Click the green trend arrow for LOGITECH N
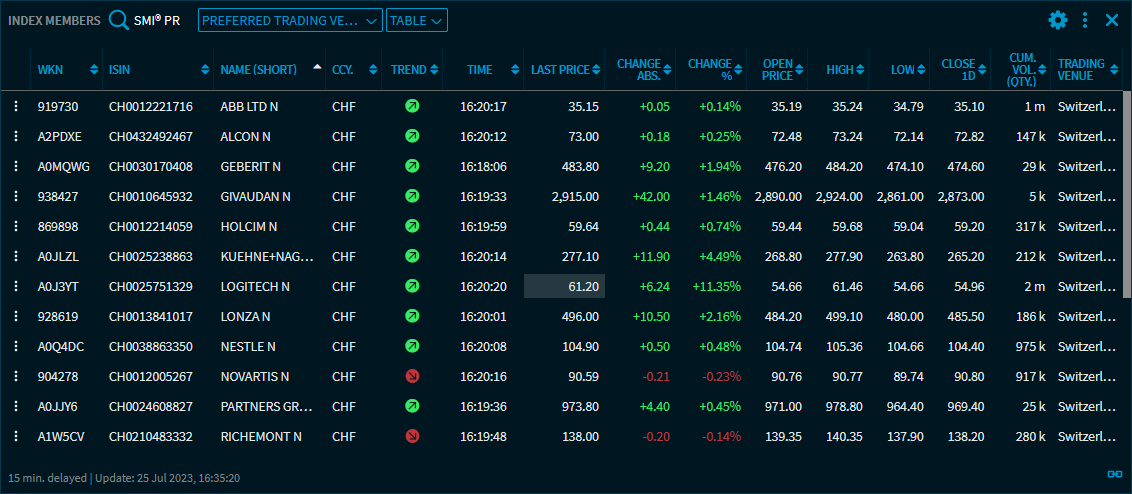Image resolution: width=1132 pixels, height=494 pixels. pos(412,287)
